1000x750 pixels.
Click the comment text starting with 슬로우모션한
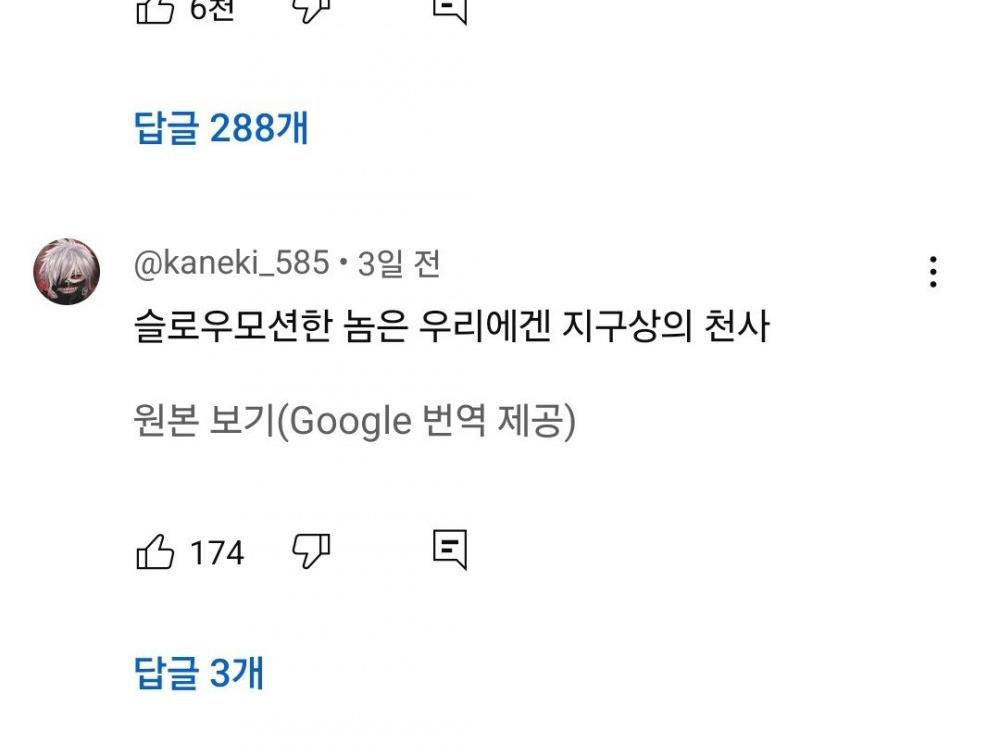click(451, 328)
